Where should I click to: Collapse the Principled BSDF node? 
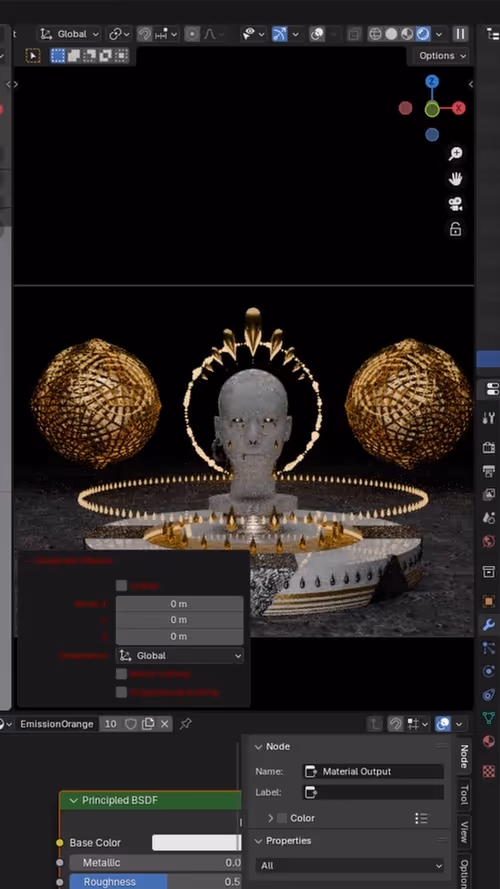coord(73,801)
